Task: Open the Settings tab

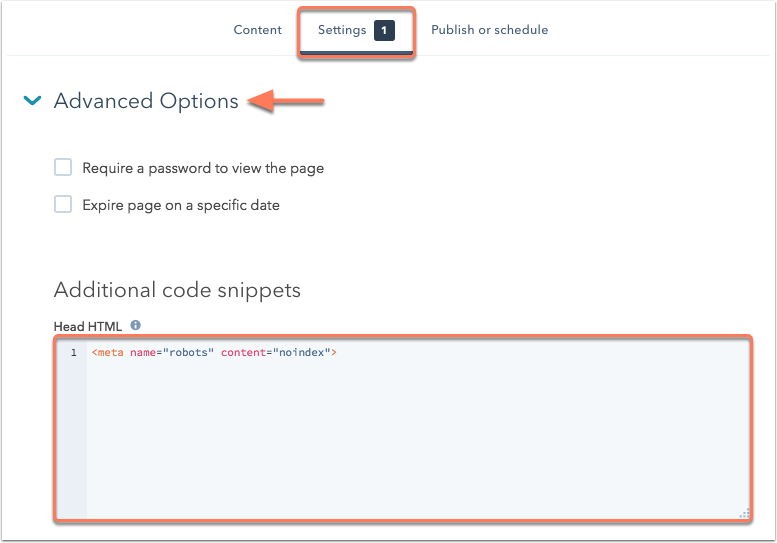Action: tap(356, 31)
